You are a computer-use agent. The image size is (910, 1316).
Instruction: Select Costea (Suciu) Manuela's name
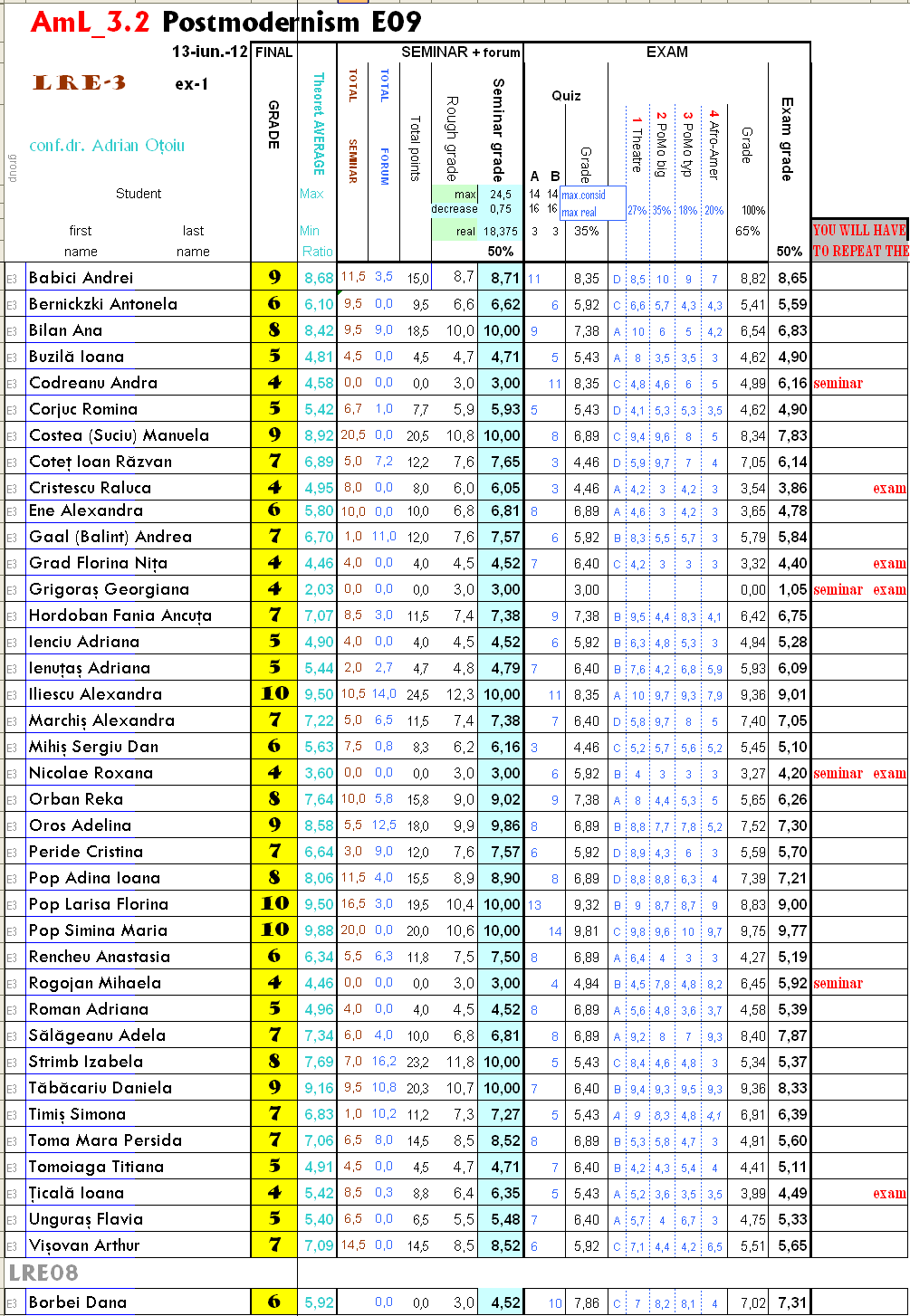[x=119, y=435]
